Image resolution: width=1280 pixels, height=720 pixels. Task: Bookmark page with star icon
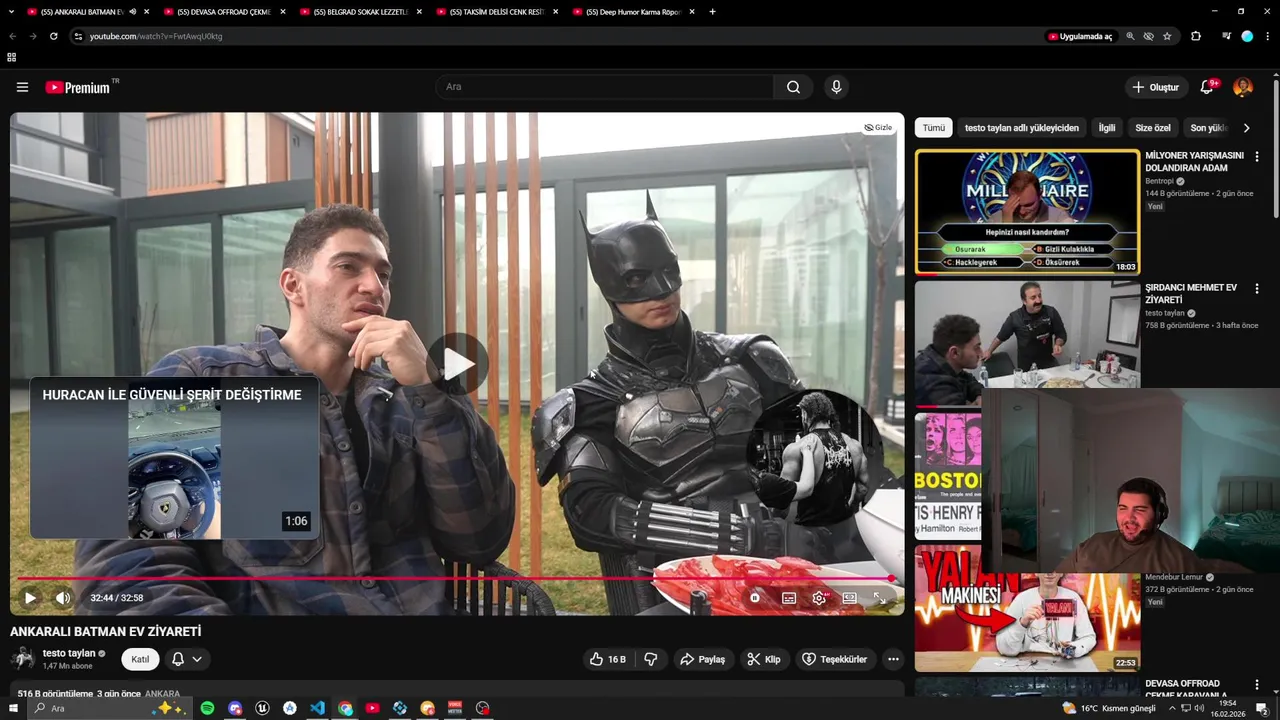(1167, 36)
